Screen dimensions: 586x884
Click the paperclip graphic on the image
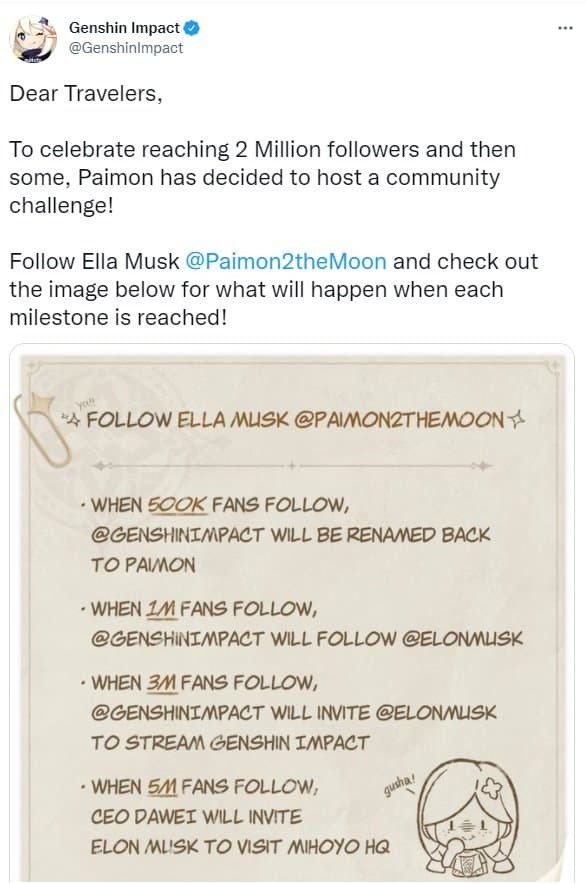42,428
